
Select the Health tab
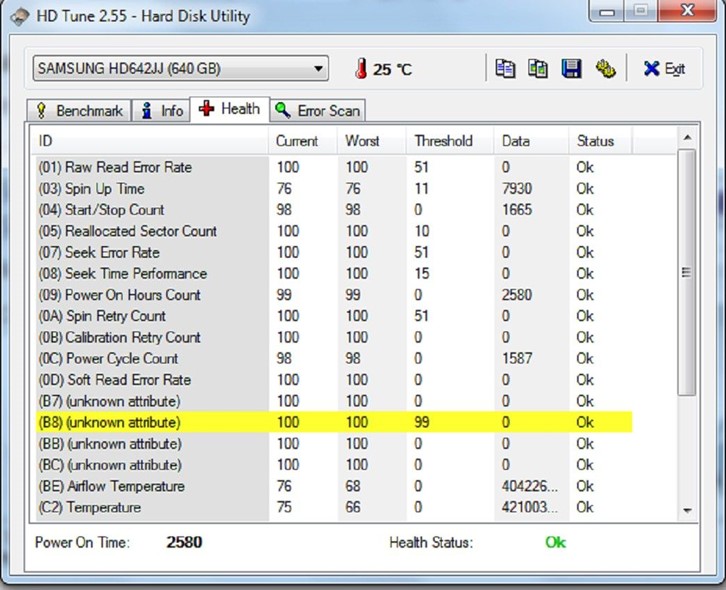point(230,109)
